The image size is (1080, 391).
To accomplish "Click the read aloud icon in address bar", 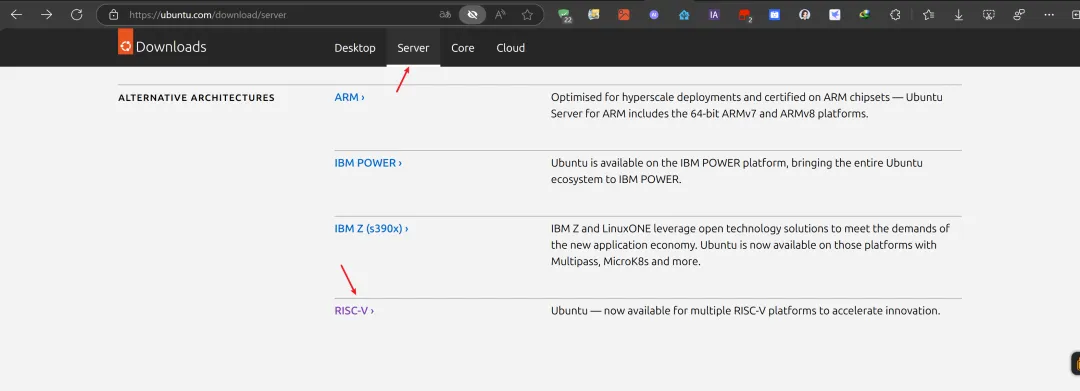I will 501,14.
